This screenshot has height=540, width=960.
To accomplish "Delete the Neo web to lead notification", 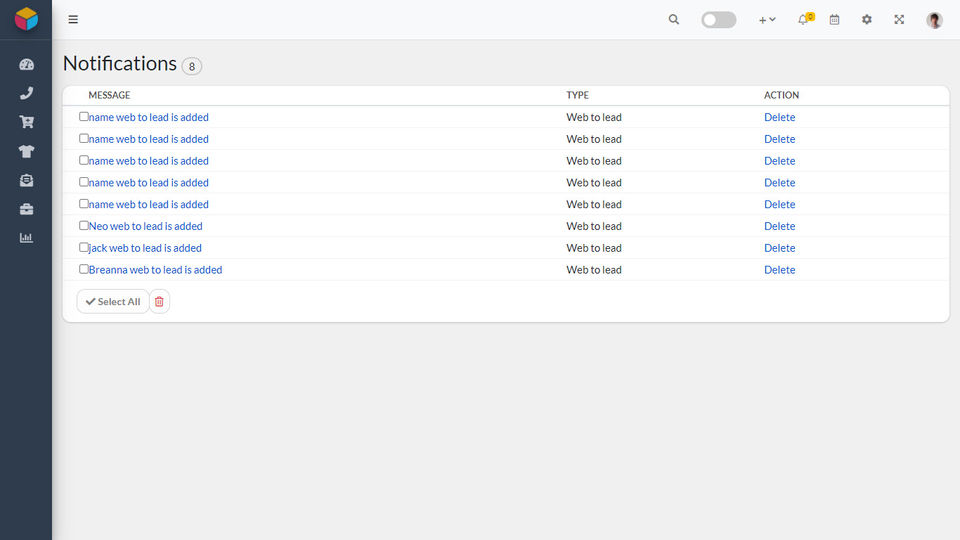I will (779, 226).
